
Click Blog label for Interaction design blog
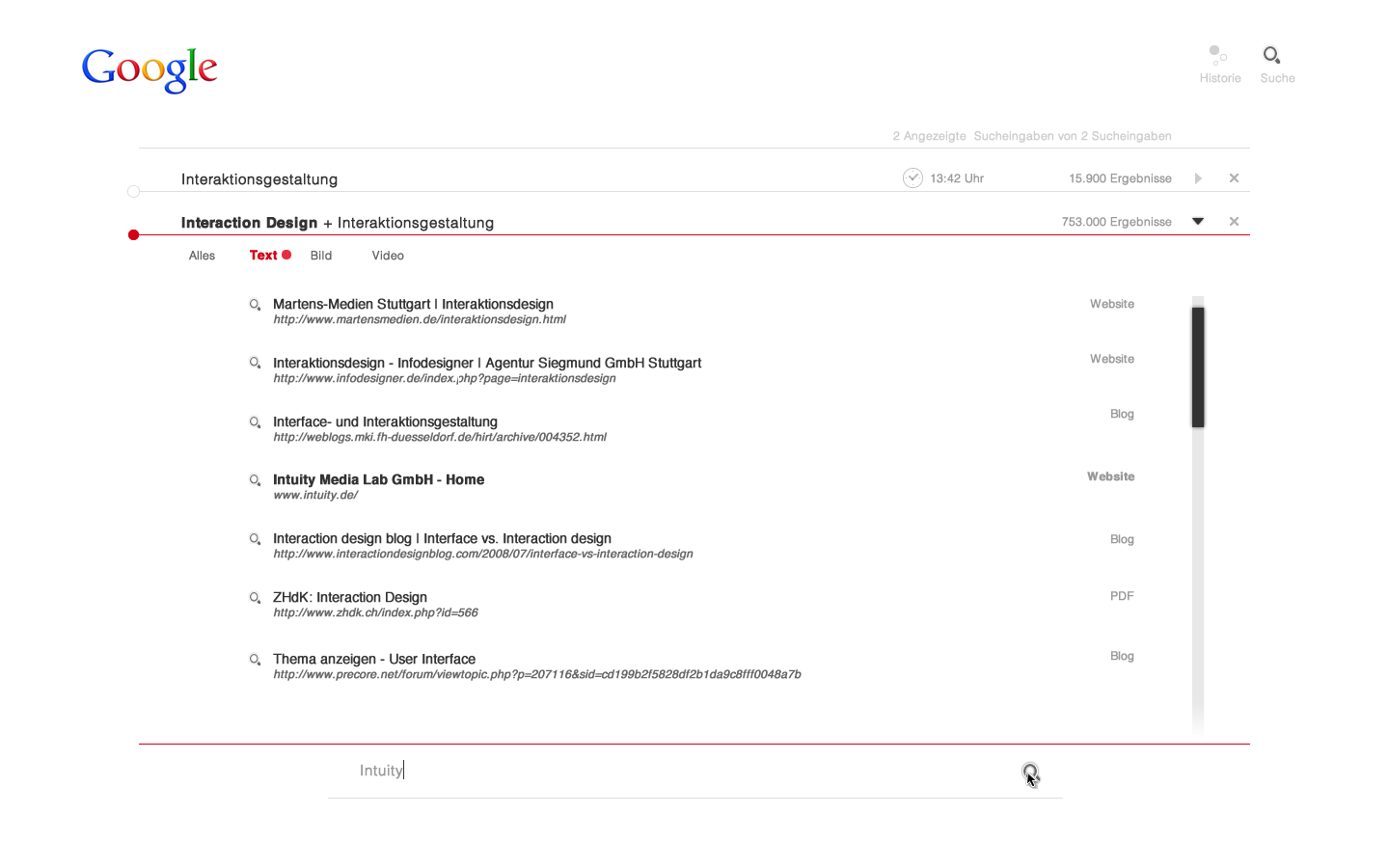coord(1122,539)
